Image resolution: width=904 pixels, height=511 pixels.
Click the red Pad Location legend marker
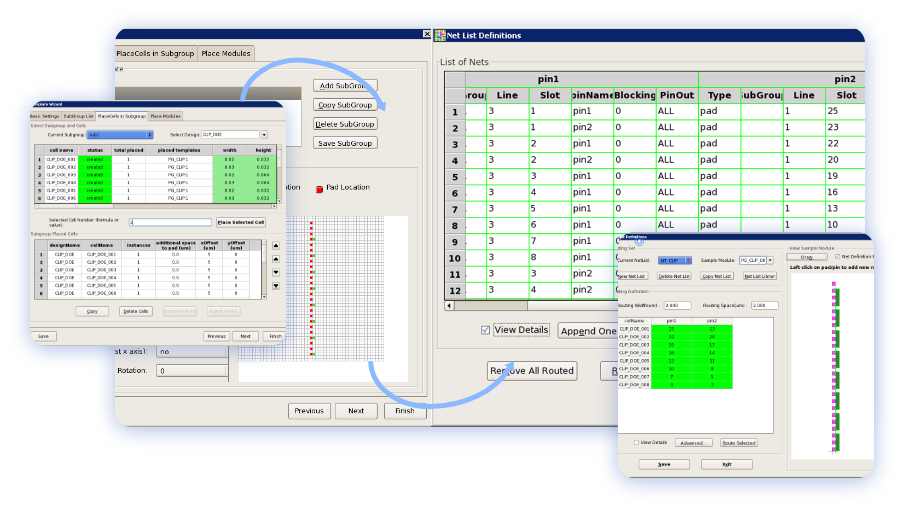pos(320,188)
